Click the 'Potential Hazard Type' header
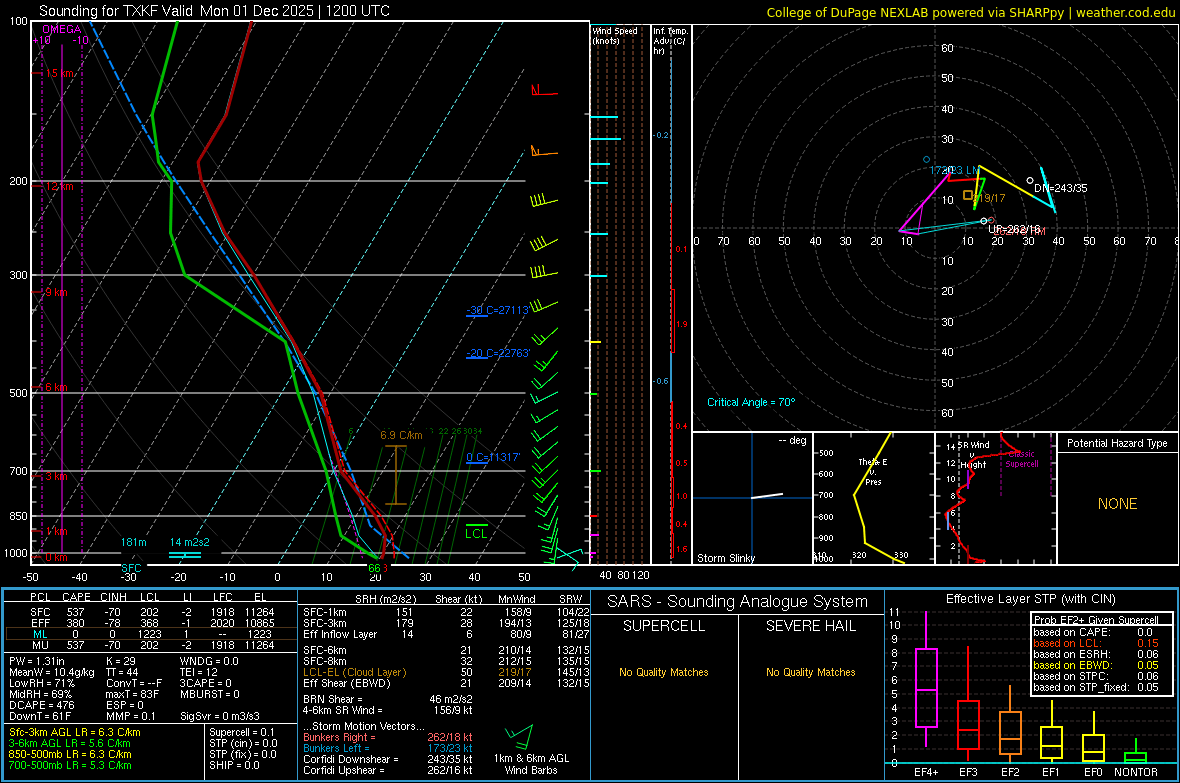The image size is (1180, 783). pyautogui.click(x=1117, y=443)
